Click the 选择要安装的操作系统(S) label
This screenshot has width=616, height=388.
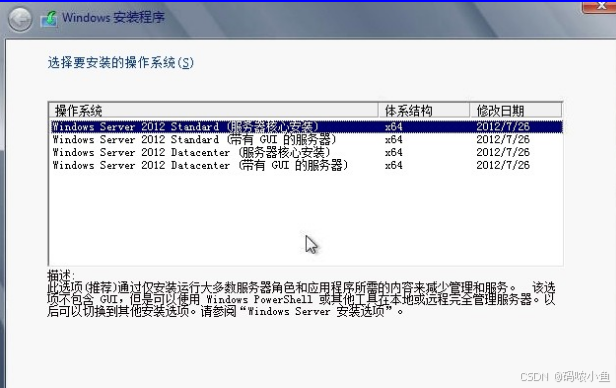[121, 62]
